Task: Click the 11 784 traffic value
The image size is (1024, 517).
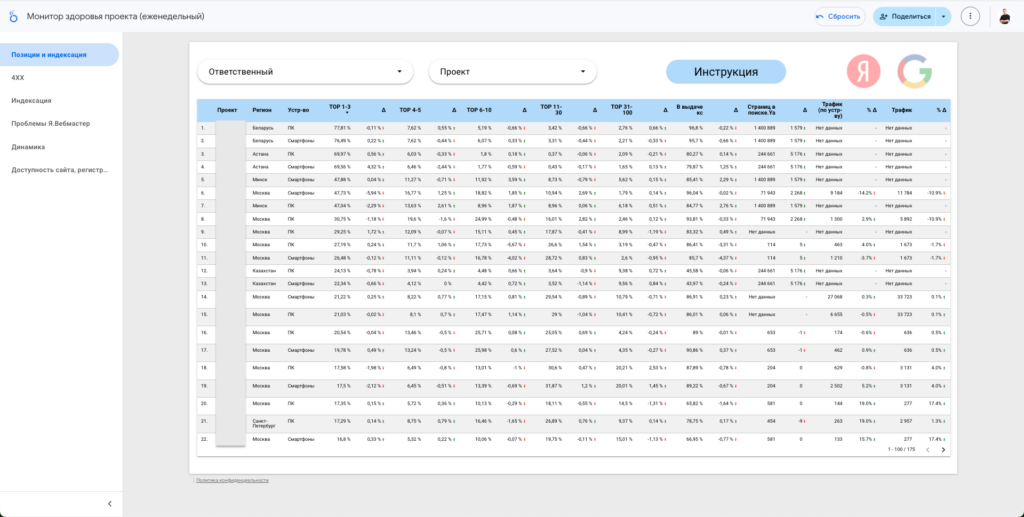Action: 904,193
